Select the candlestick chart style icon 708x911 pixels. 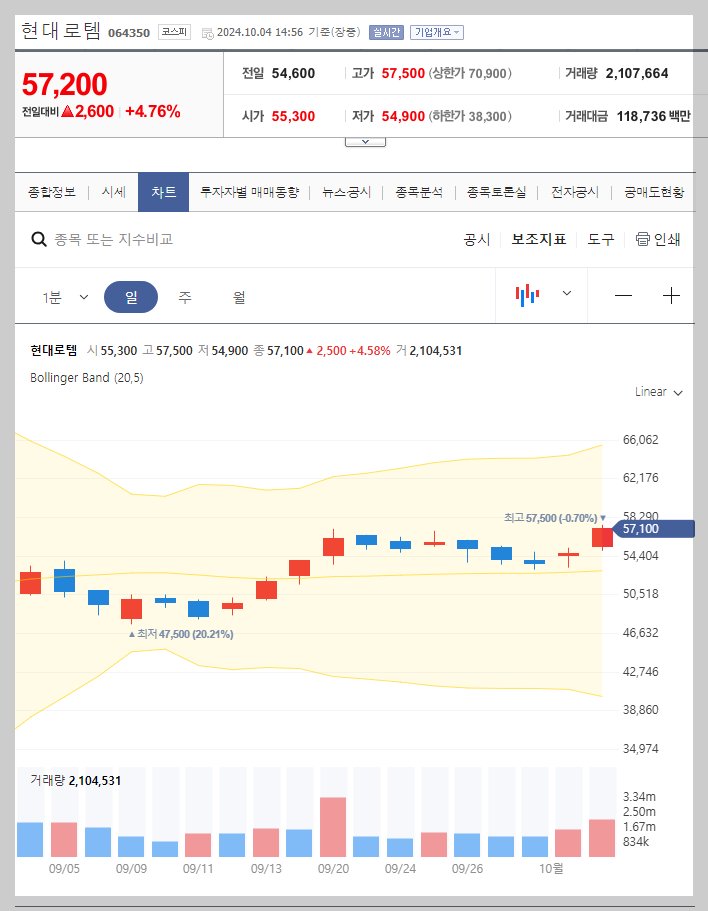tap(528, 295)
